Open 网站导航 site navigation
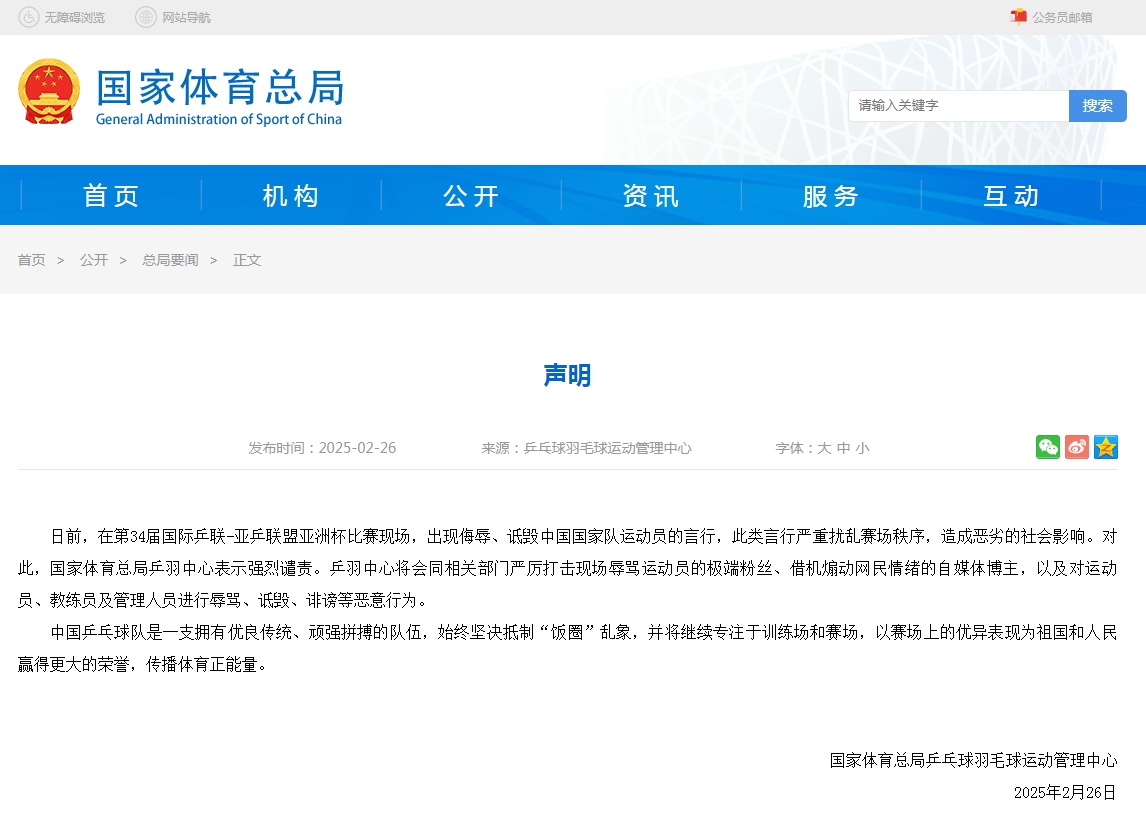1146x823 pixels. click(145, 16)
